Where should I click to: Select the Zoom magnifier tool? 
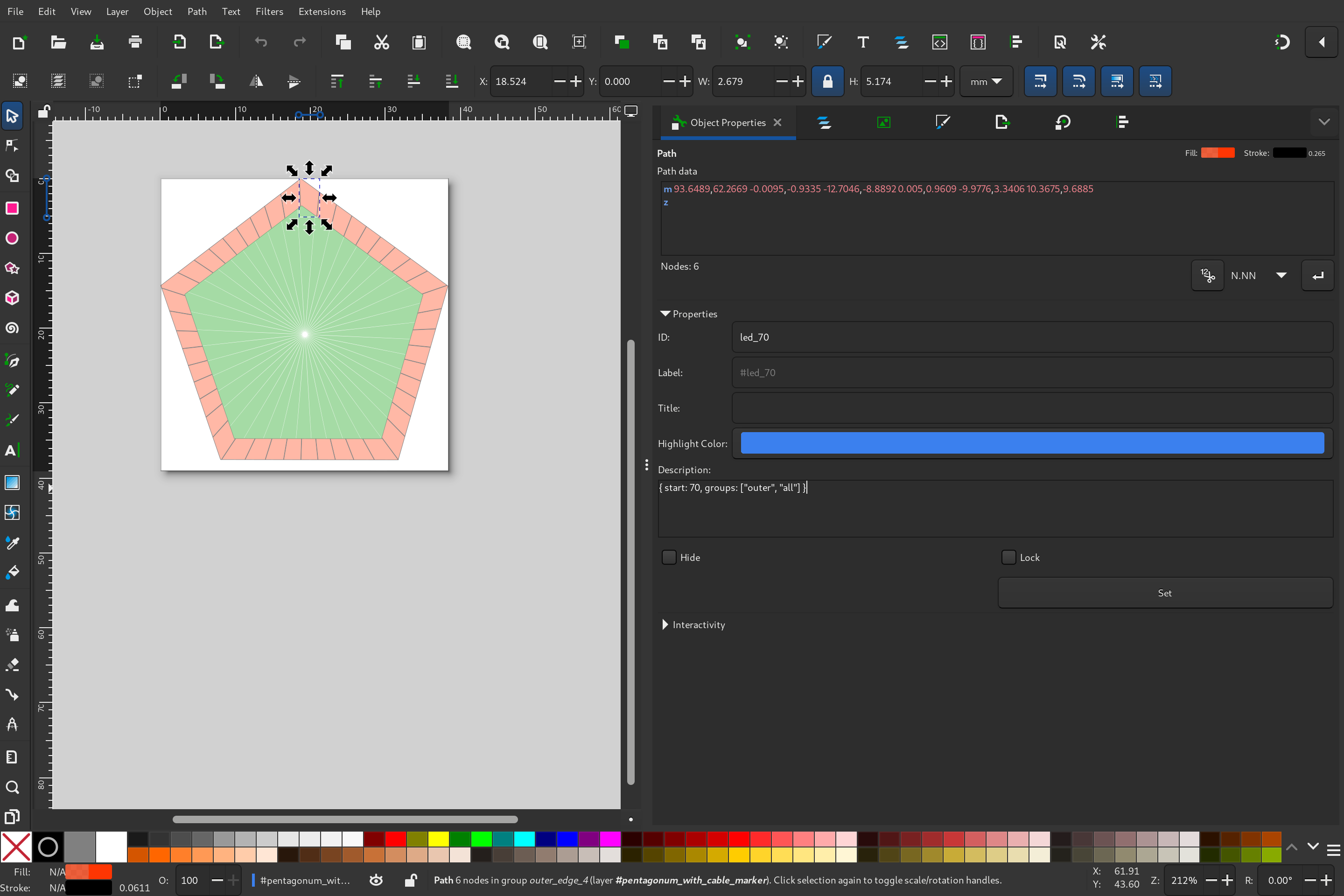(x=12, y=787)
